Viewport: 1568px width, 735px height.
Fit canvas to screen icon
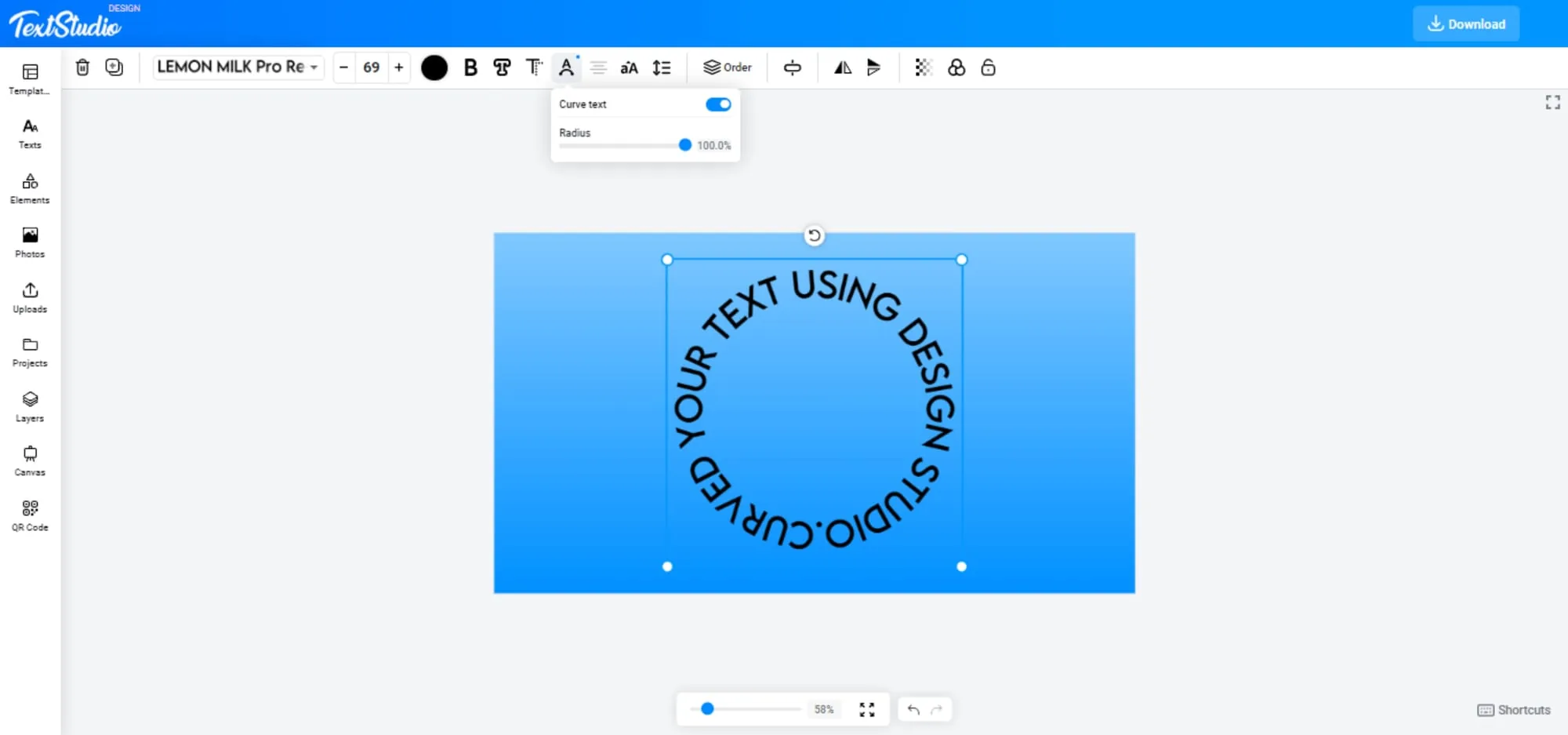tap(867, 709)
